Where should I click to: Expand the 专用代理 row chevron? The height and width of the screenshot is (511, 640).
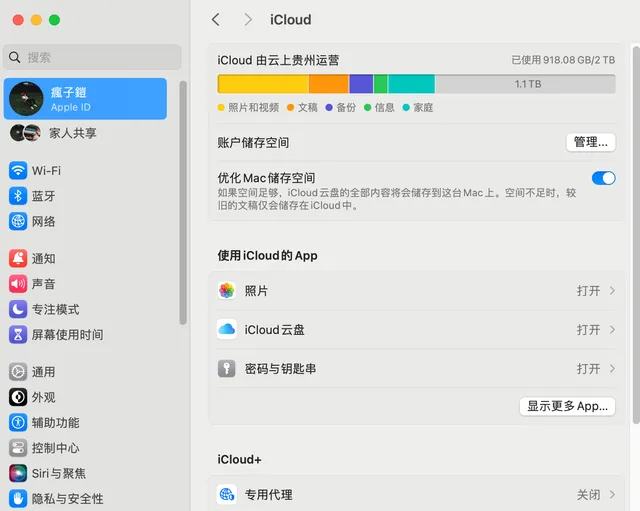[x=612, y=495]
